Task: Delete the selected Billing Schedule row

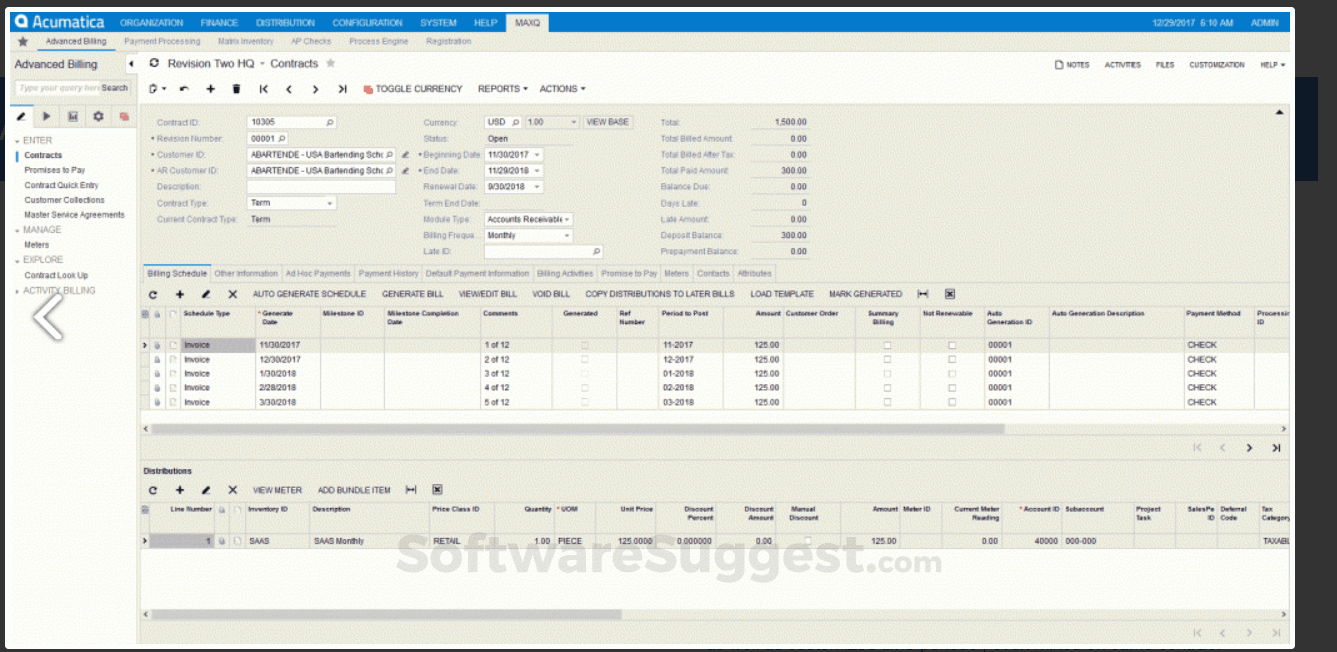Action: [x=232, y=295]
